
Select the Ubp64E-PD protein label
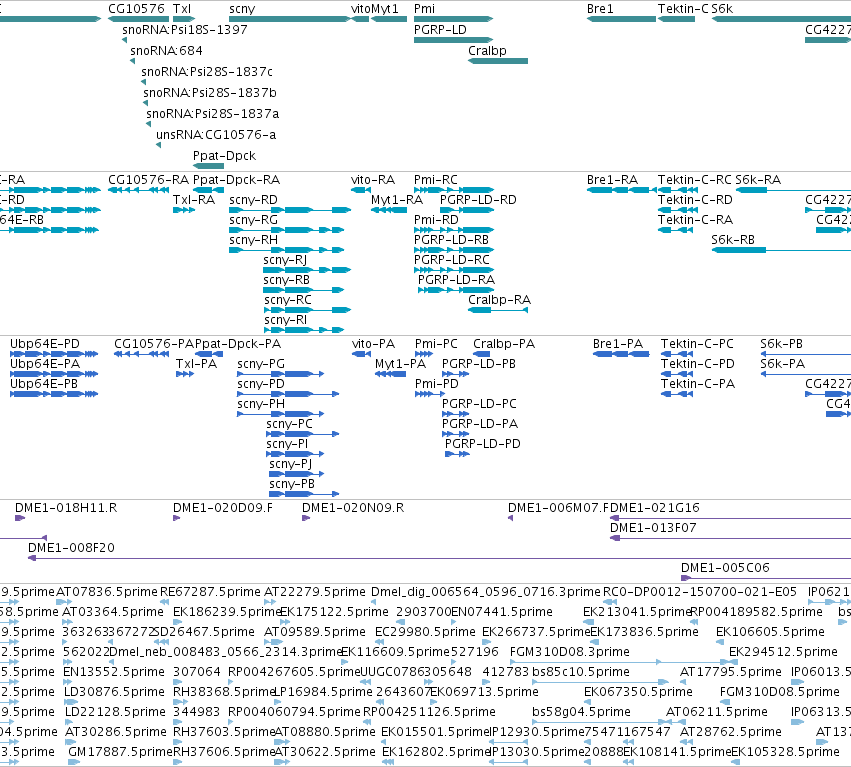(45, 344)
